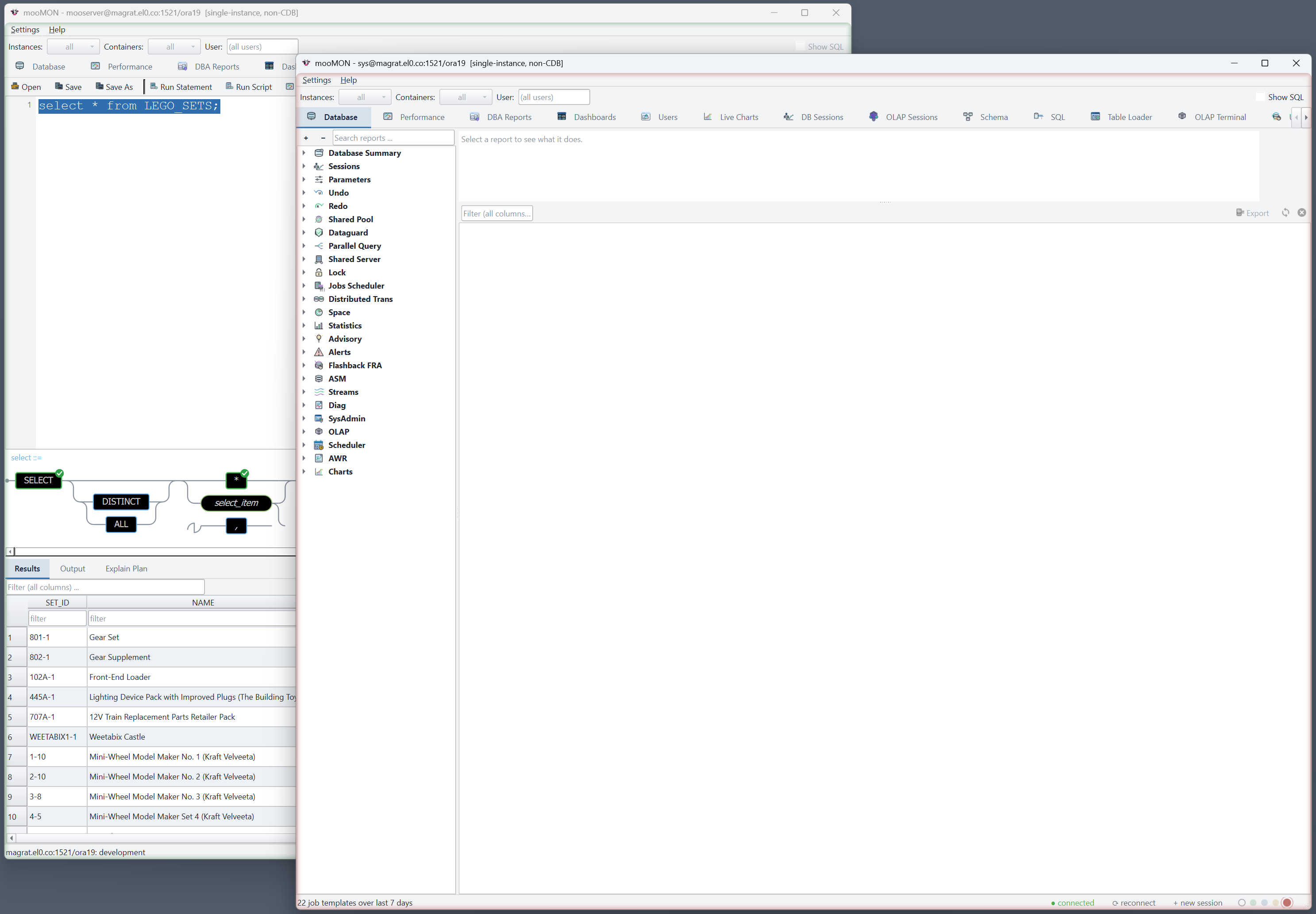Click Save As in mooserver window
The width and height of the screenshot is (1316, 914).
point(115,87)
